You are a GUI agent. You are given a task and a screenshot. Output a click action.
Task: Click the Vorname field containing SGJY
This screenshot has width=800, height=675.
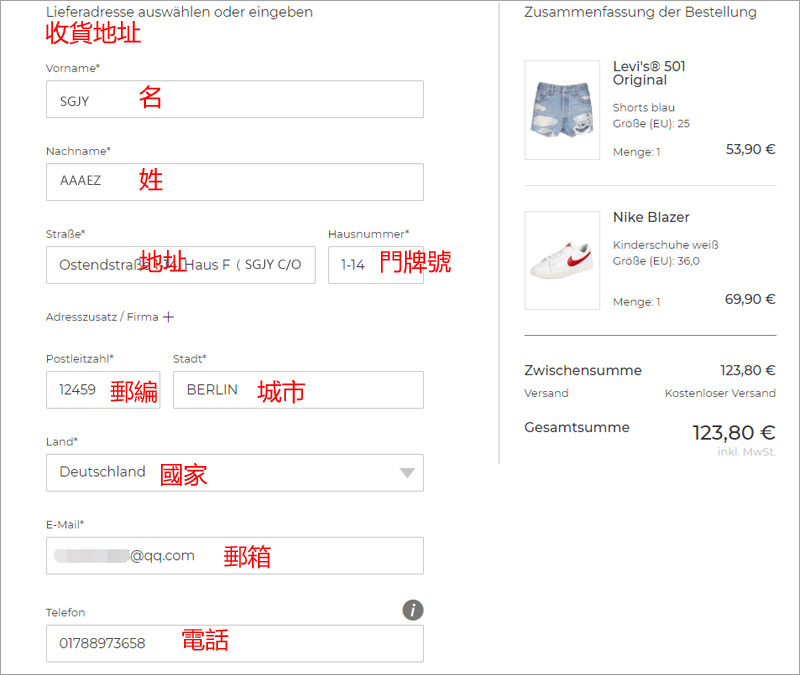(x=234, y=100)
